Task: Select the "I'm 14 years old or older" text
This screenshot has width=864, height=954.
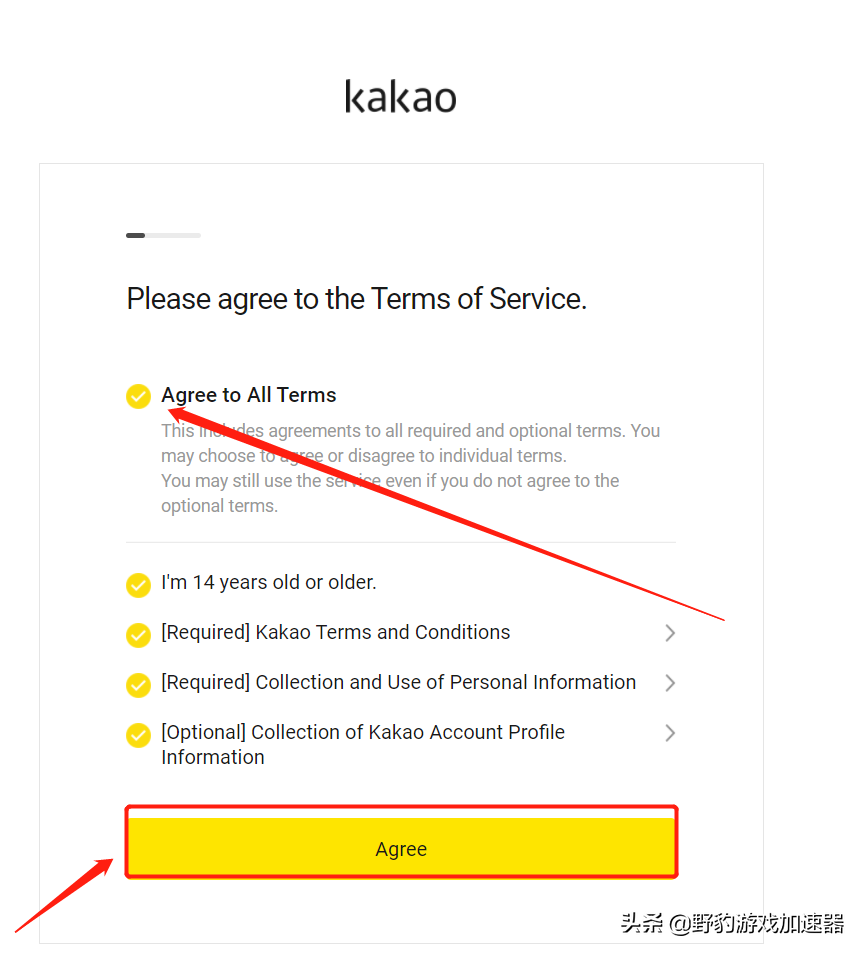Action: (x=269, y=582)
